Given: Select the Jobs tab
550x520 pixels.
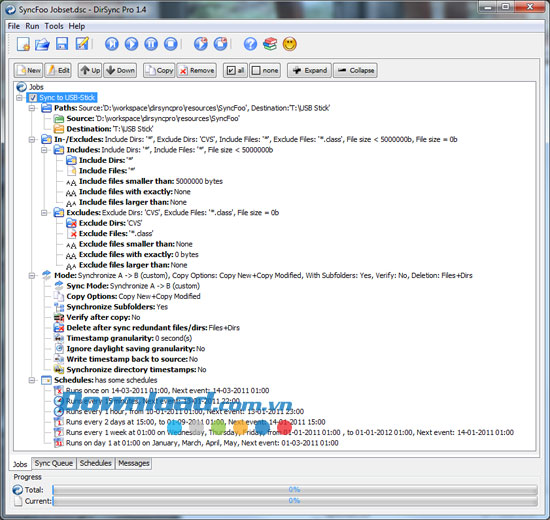Looking at the screenshot, I should (x=20, y=464).
